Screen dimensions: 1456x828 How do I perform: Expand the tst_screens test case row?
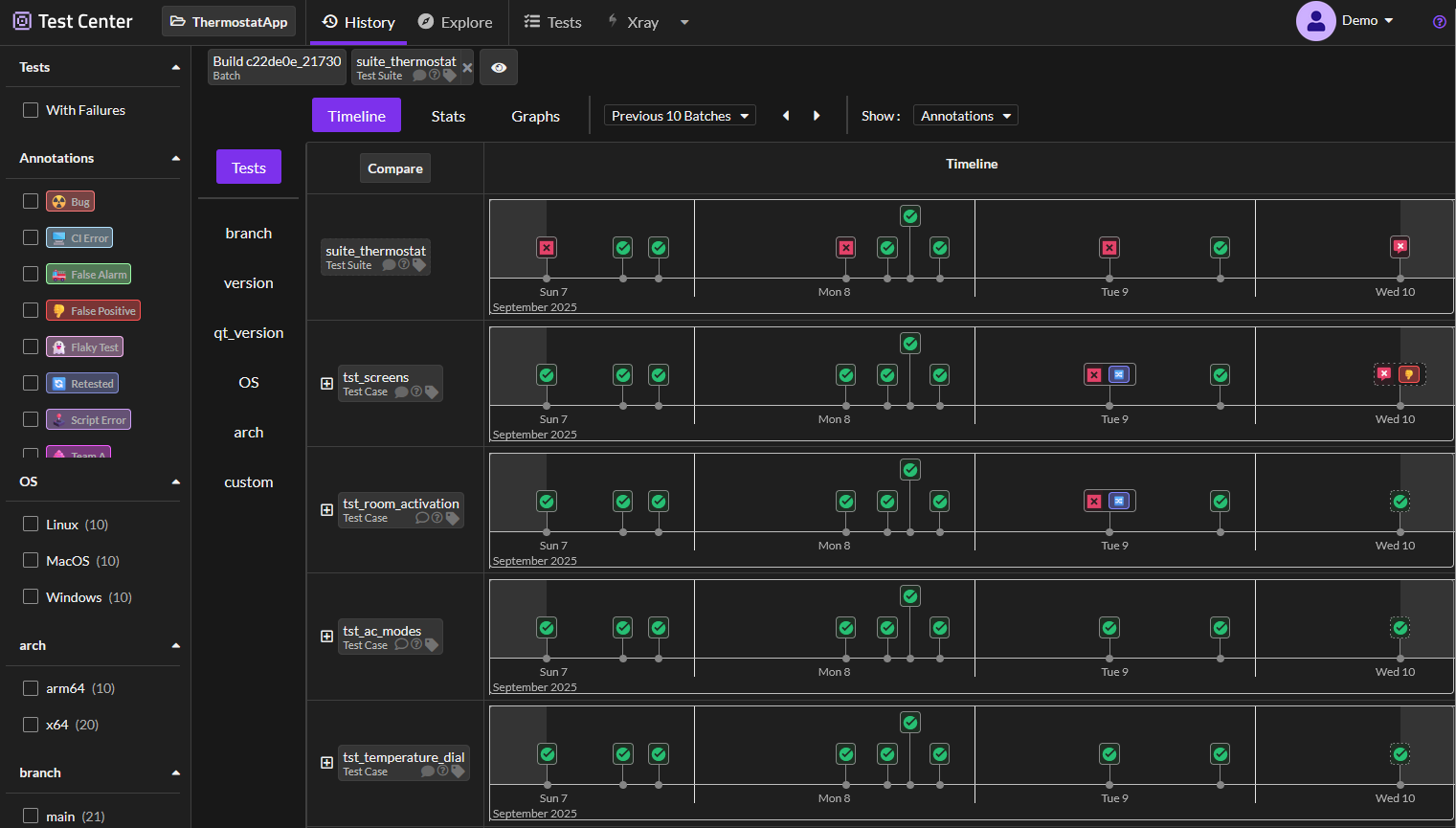point(326,384)
